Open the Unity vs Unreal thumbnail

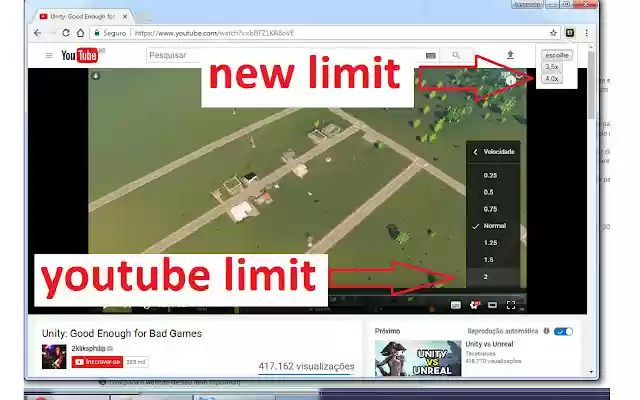tap(418, 358)
